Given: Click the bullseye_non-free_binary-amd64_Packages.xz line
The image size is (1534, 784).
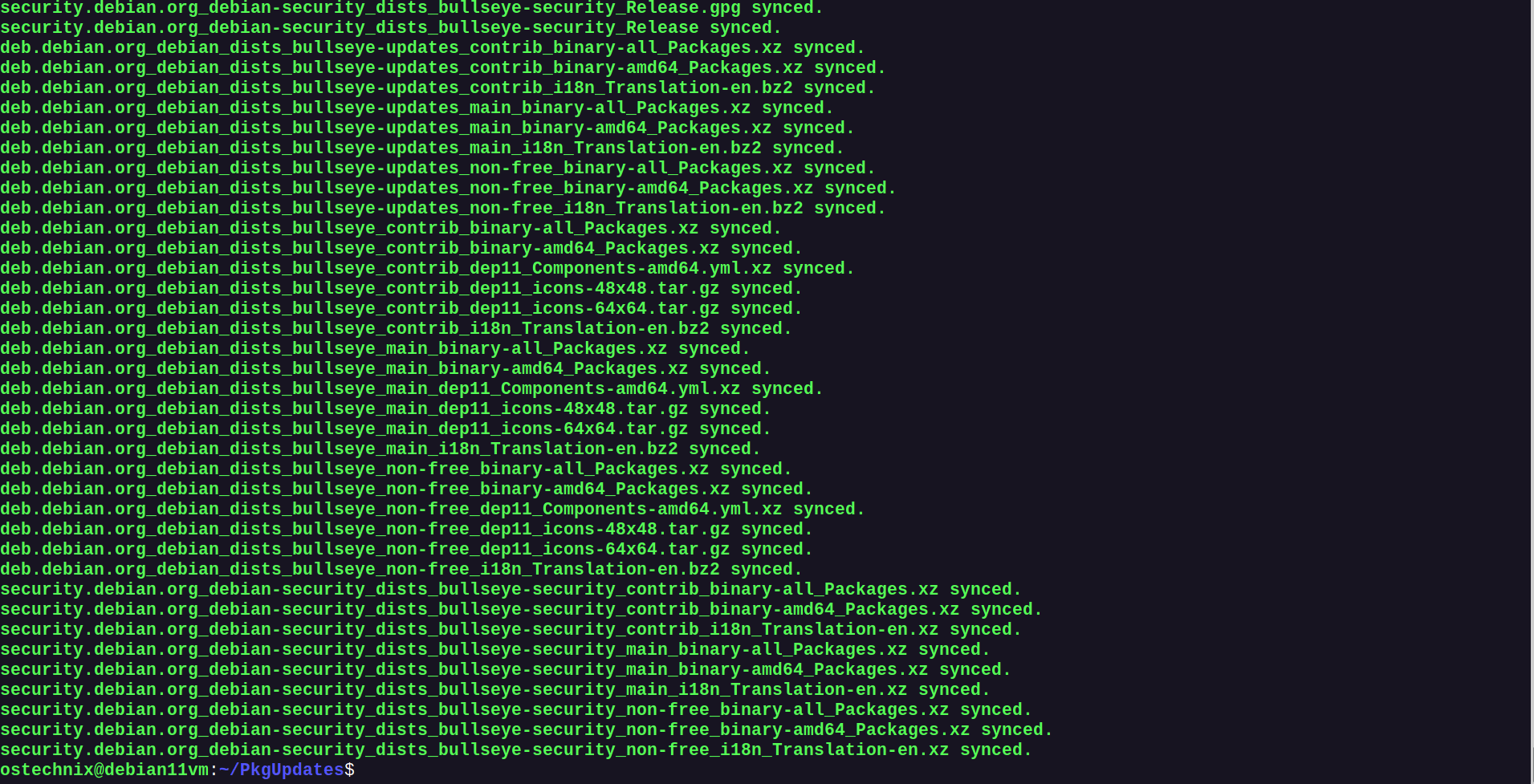Looking at the screenshot, I should click(x=406, y=489).
